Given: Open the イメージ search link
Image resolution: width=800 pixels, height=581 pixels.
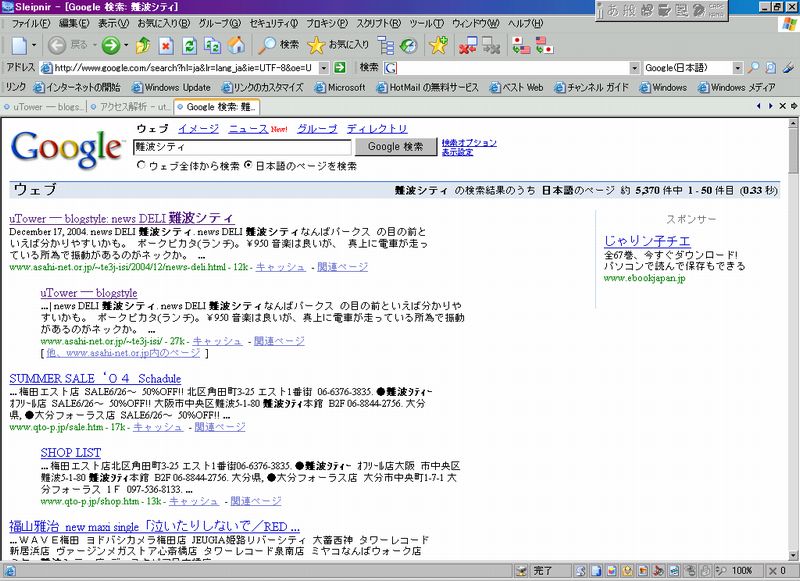Looking at the screenshot, I should (198, 129).
